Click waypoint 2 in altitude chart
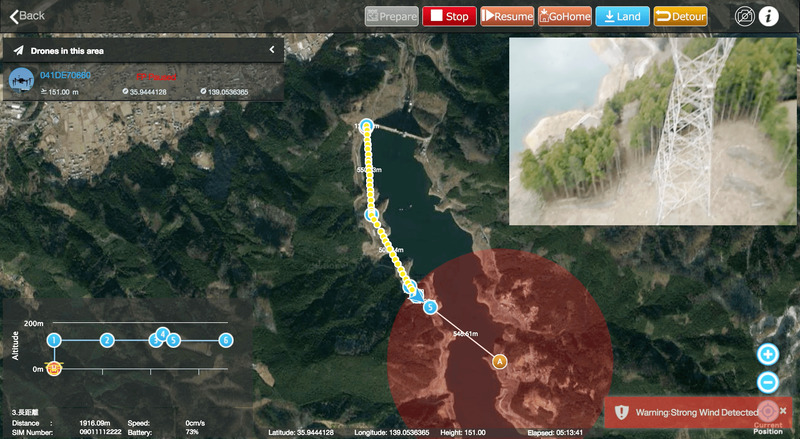This screenshot has height=439, width=800. click(x=106, y=340)
